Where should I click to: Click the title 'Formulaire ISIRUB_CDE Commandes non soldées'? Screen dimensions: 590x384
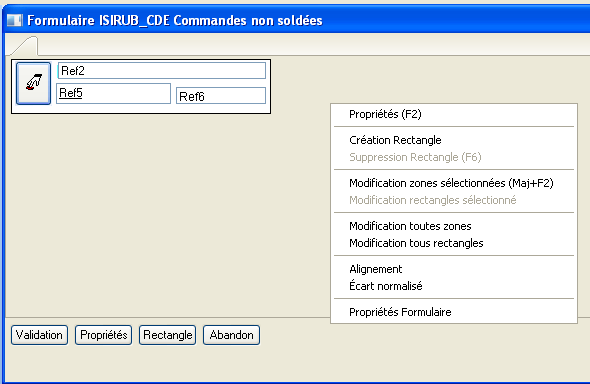pyautogui.click(x=175, y=20)
